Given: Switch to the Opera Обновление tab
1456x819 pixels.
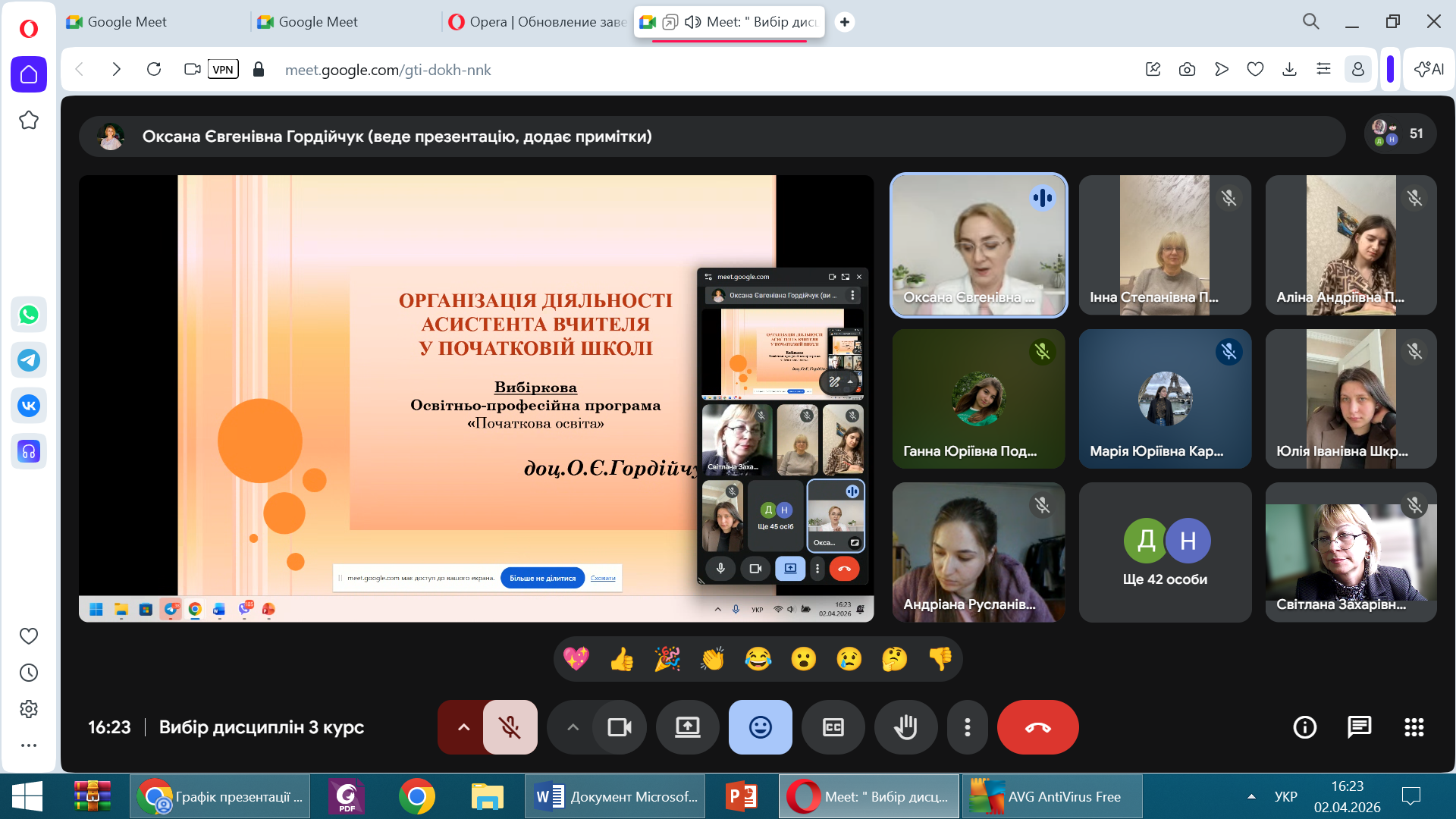Looking at the screenshot, I should coord(537,22).
